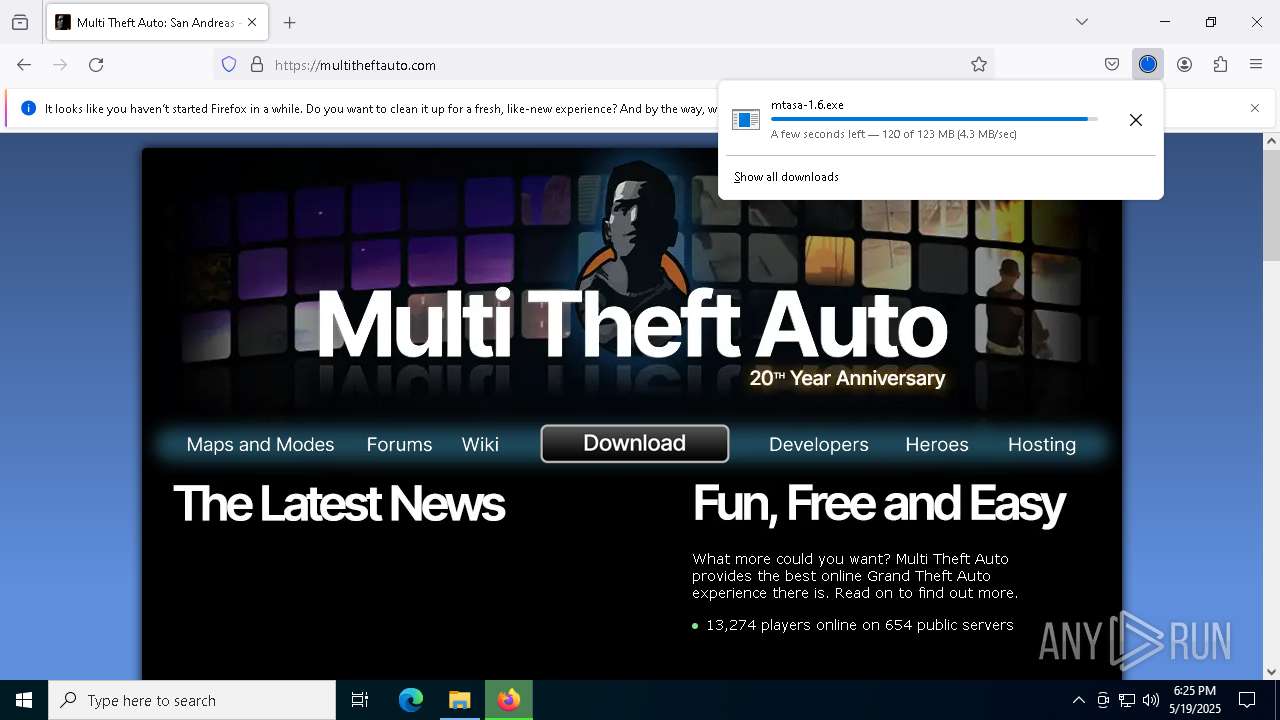
Task: Close the Multi Theft Auto tab
Action: click(252, 22)
